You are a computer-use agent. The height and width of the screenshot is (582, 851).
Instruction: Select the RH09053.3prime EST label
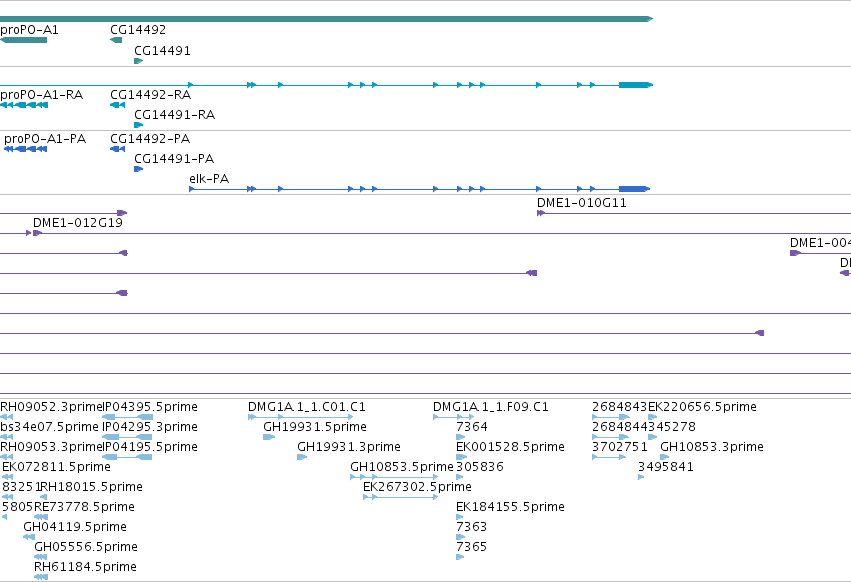click(x=50, y=447)
